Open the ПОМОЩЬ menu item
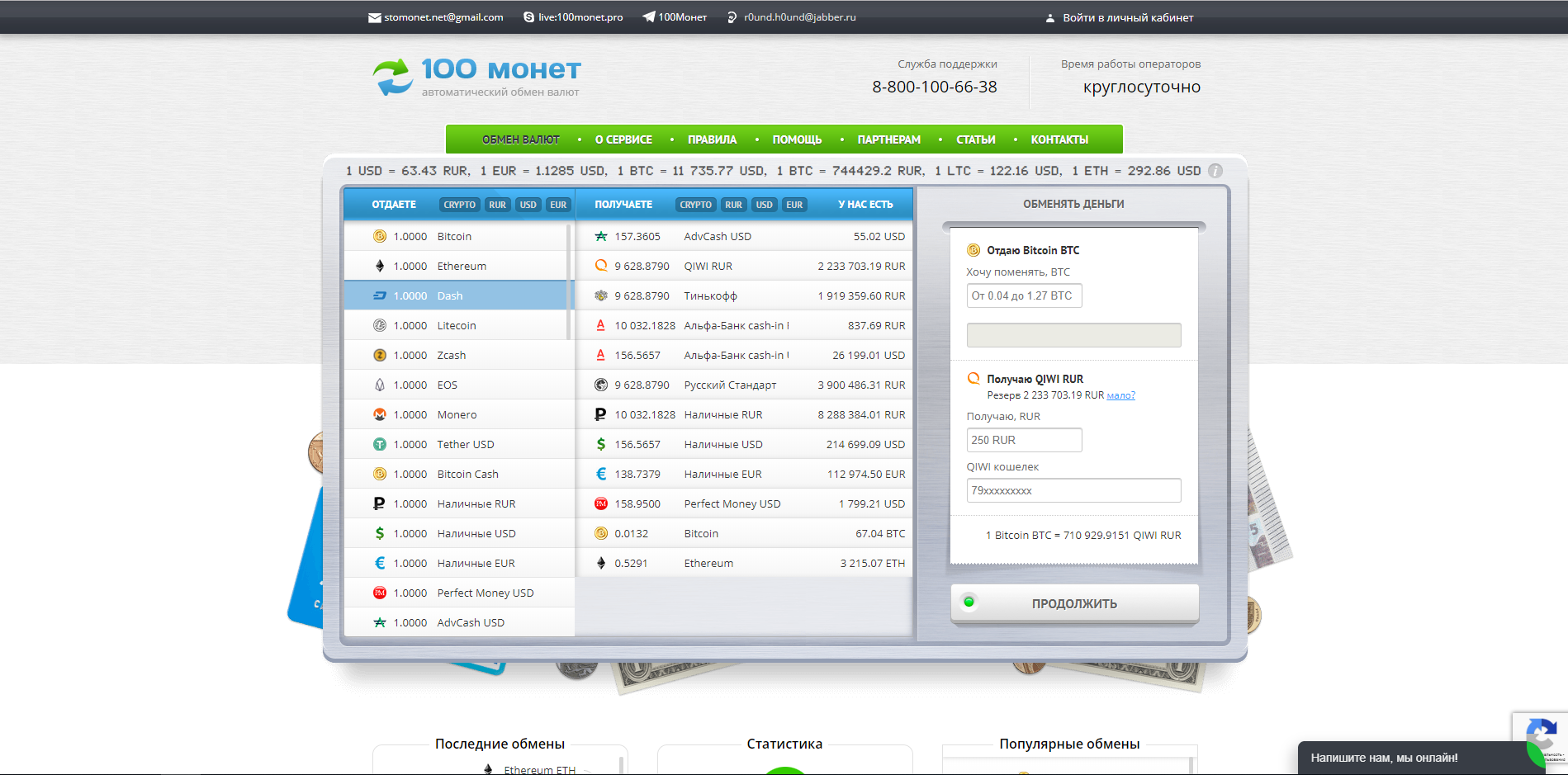The image size is (1568, 775). (x=798, y=139)
